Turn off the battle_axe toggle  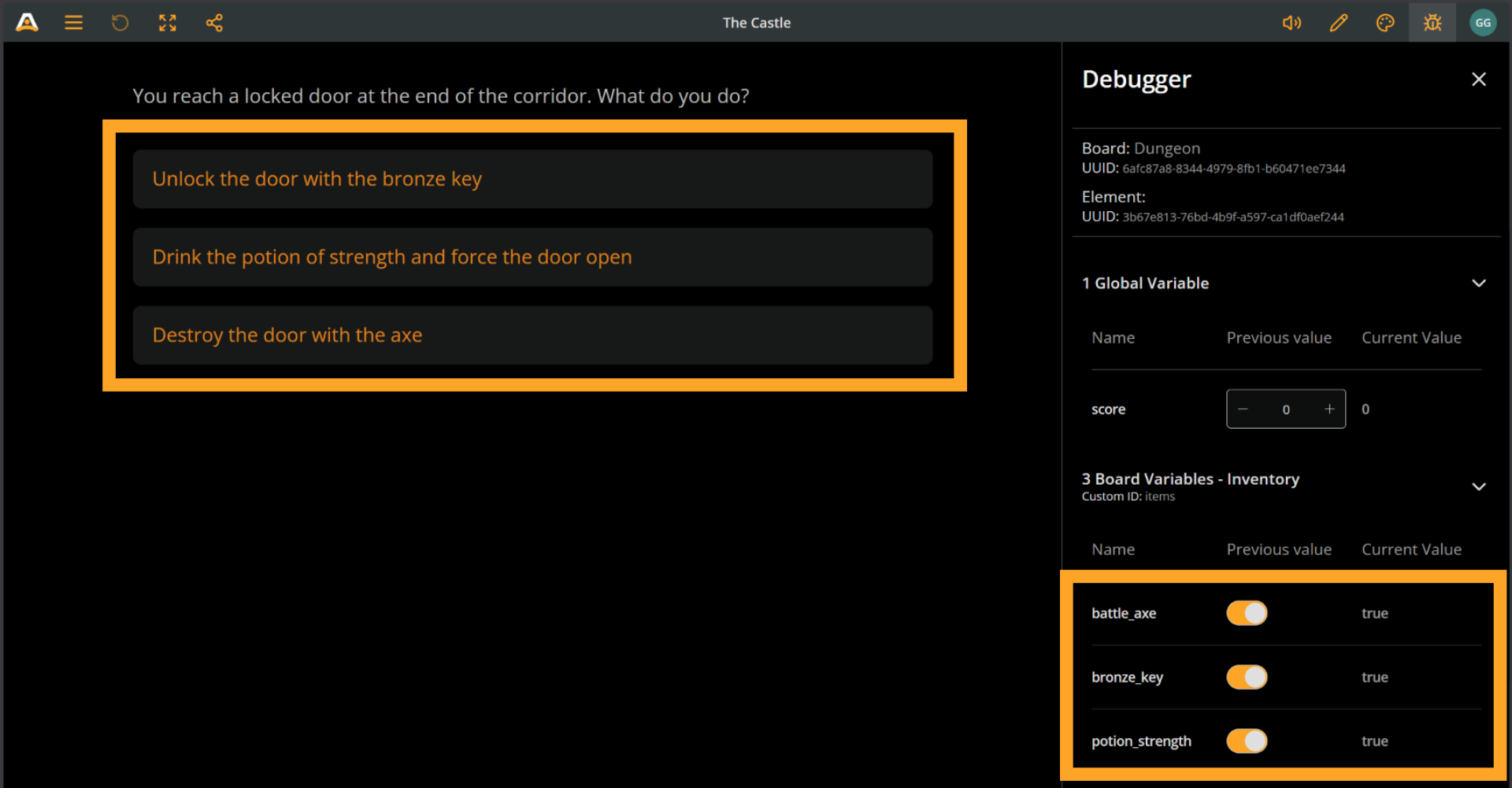1247,613
